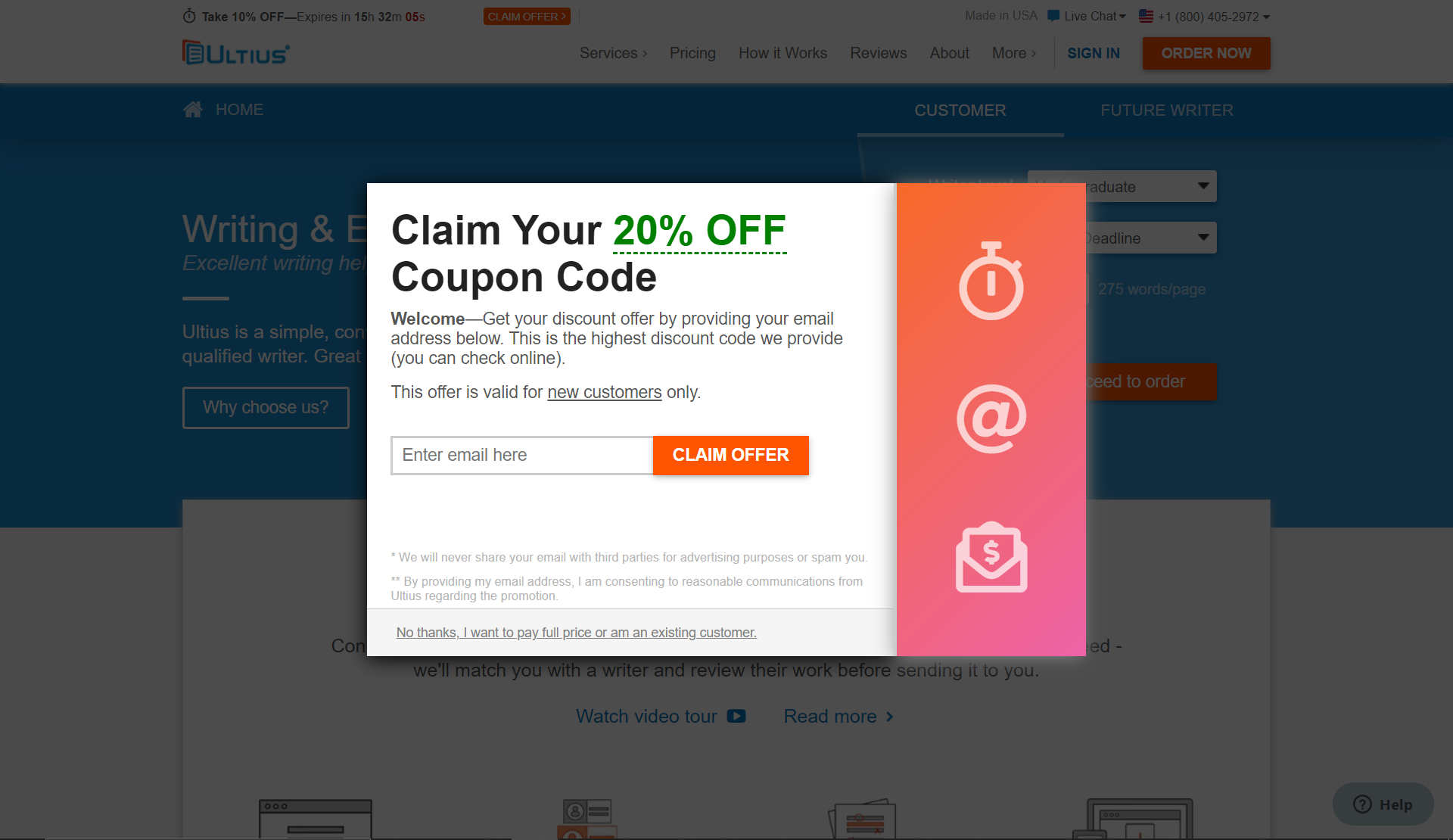This screenshot has width=1453, height=840.
Task: Click no thanks existing customer link
Action: pyautogui.click(x=575, y=631)
